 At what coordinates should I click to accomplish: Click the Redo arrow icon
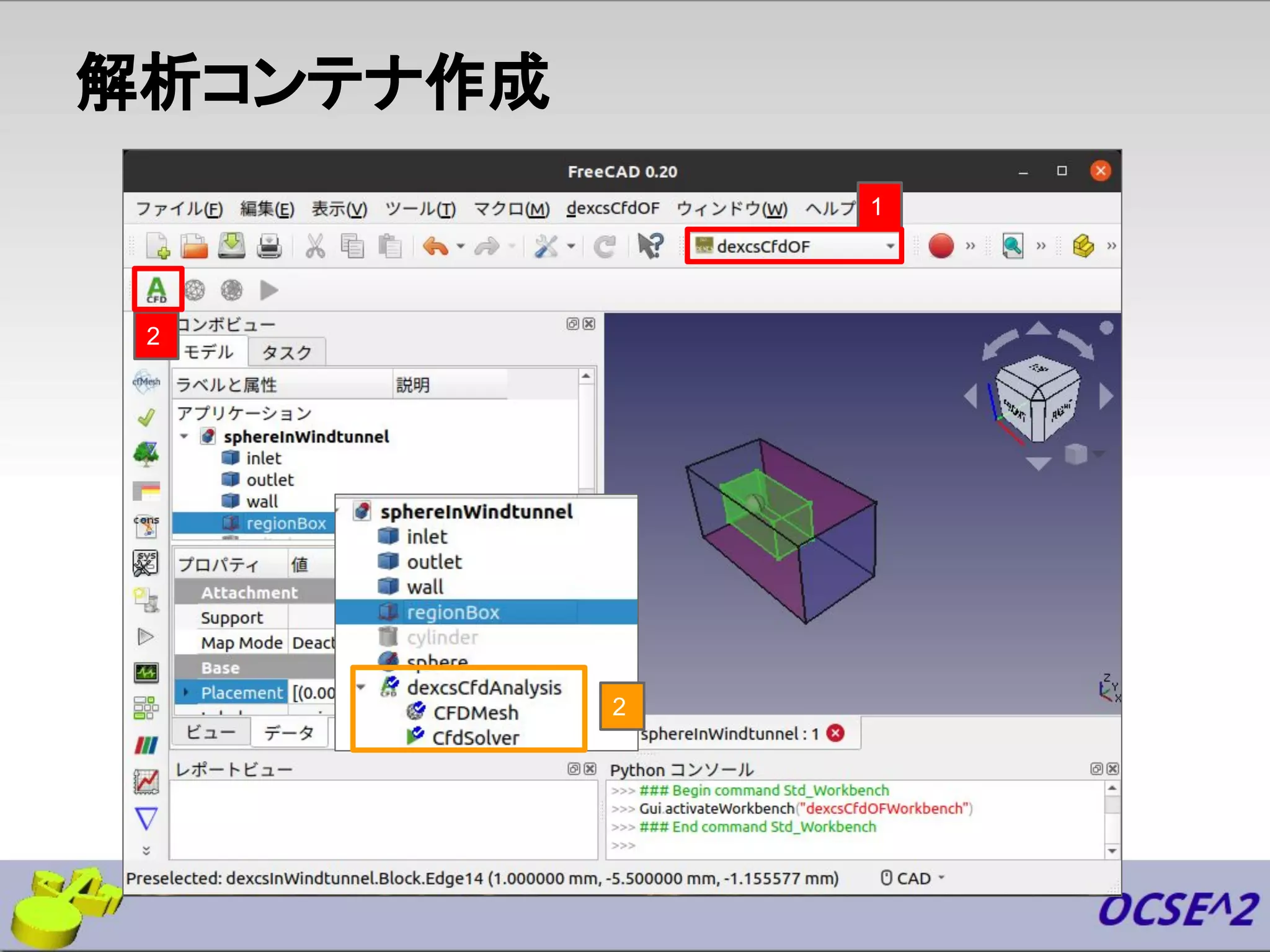(x=487, y=247)
